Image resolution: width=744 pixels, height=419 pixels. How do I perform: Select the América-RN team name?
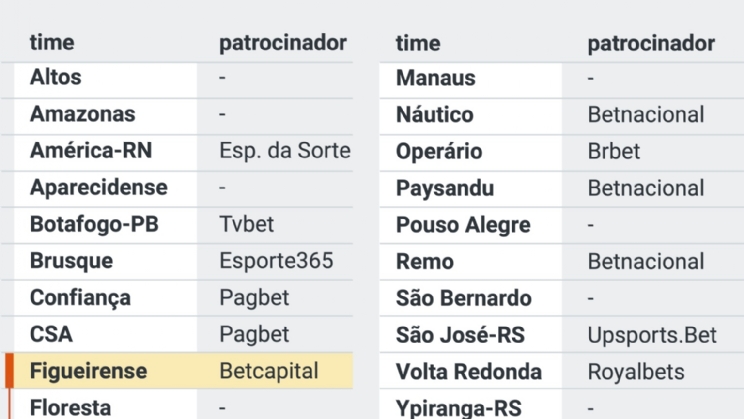91,151
